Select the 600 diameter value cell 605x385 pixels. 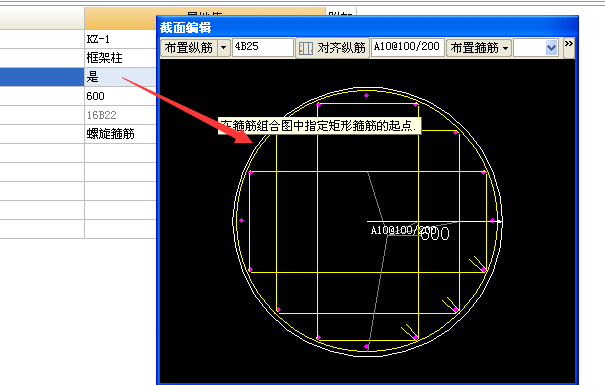120,96
